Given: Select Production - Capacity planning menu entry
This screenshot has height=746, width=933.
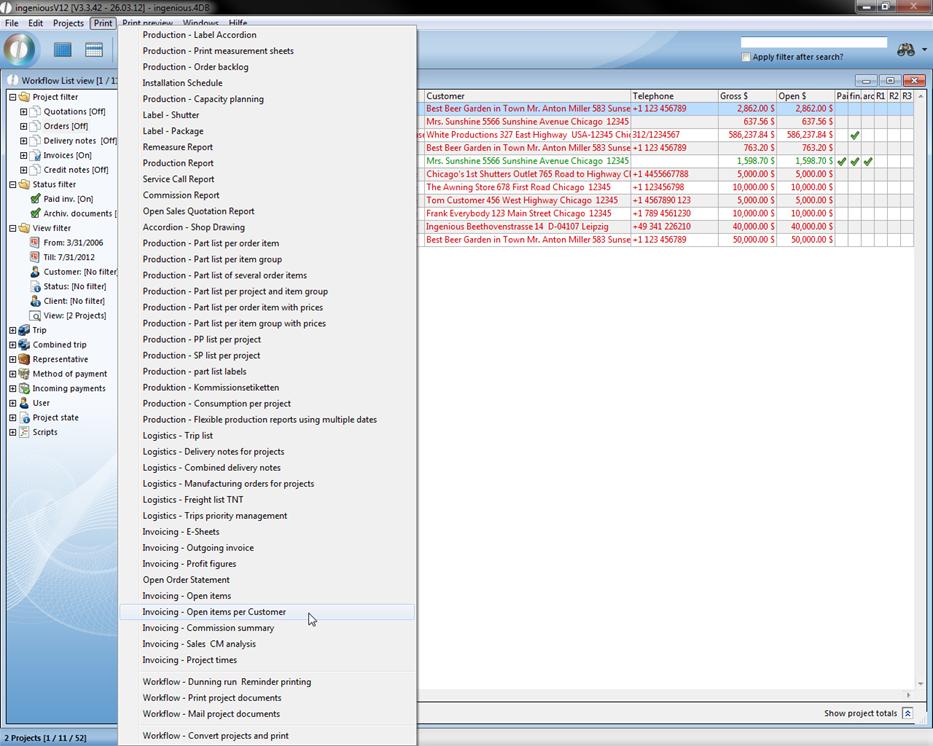Looking at the screenshot, I should [x=203, y=99].
